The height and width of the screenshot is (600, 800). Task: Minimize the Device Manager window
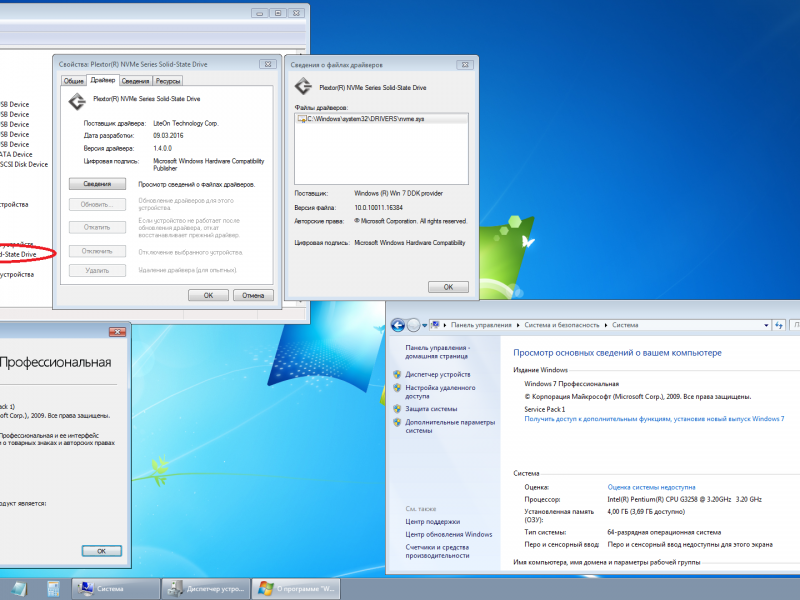pyautogui.click(x=260, y=13)
